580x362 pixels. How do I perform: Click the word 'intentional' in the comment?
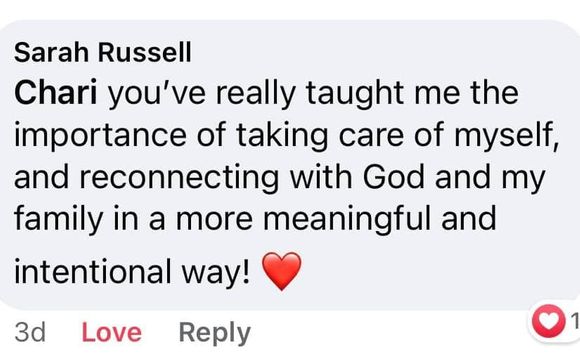coord(93,272)
